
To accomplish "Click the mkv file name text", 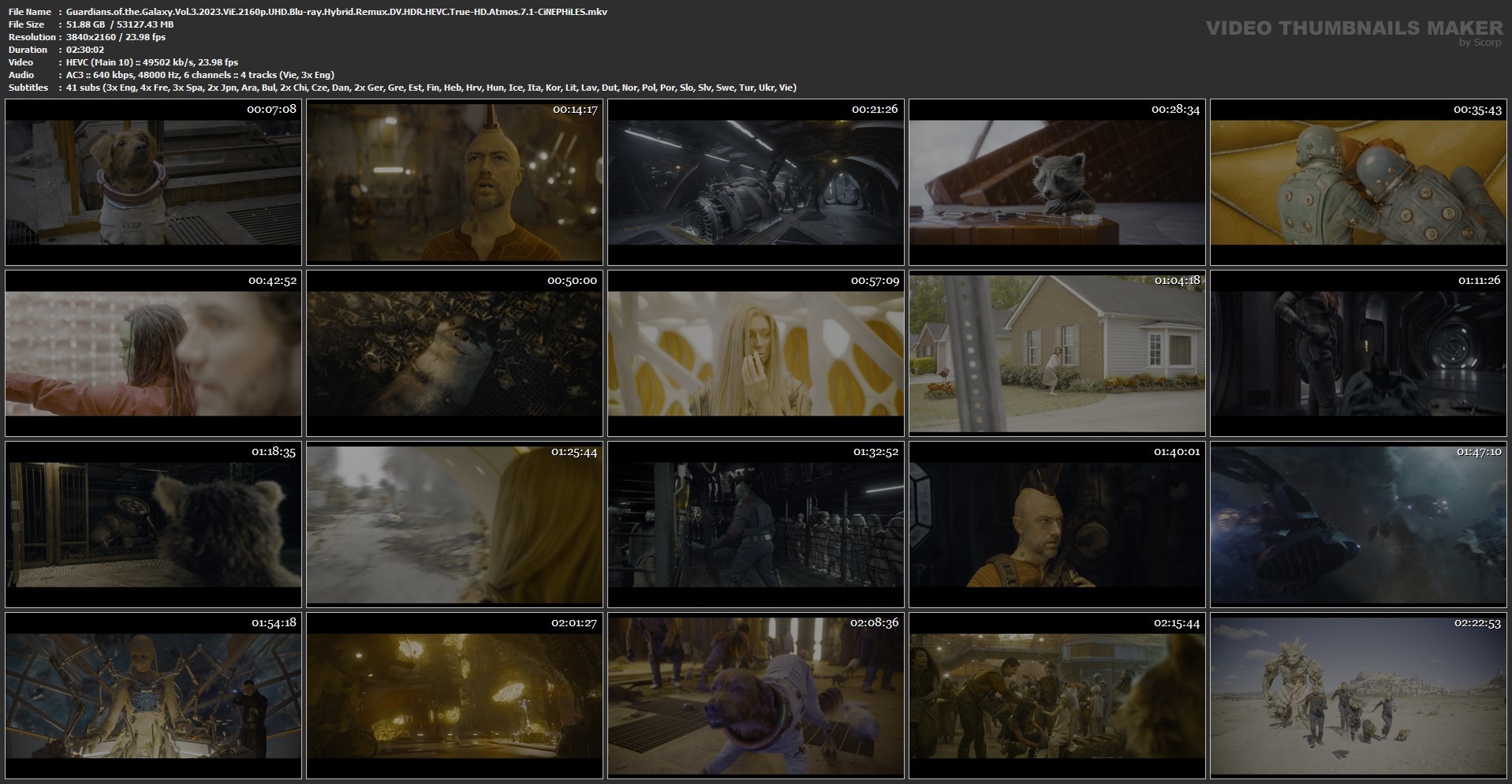I will coord(337,12).
